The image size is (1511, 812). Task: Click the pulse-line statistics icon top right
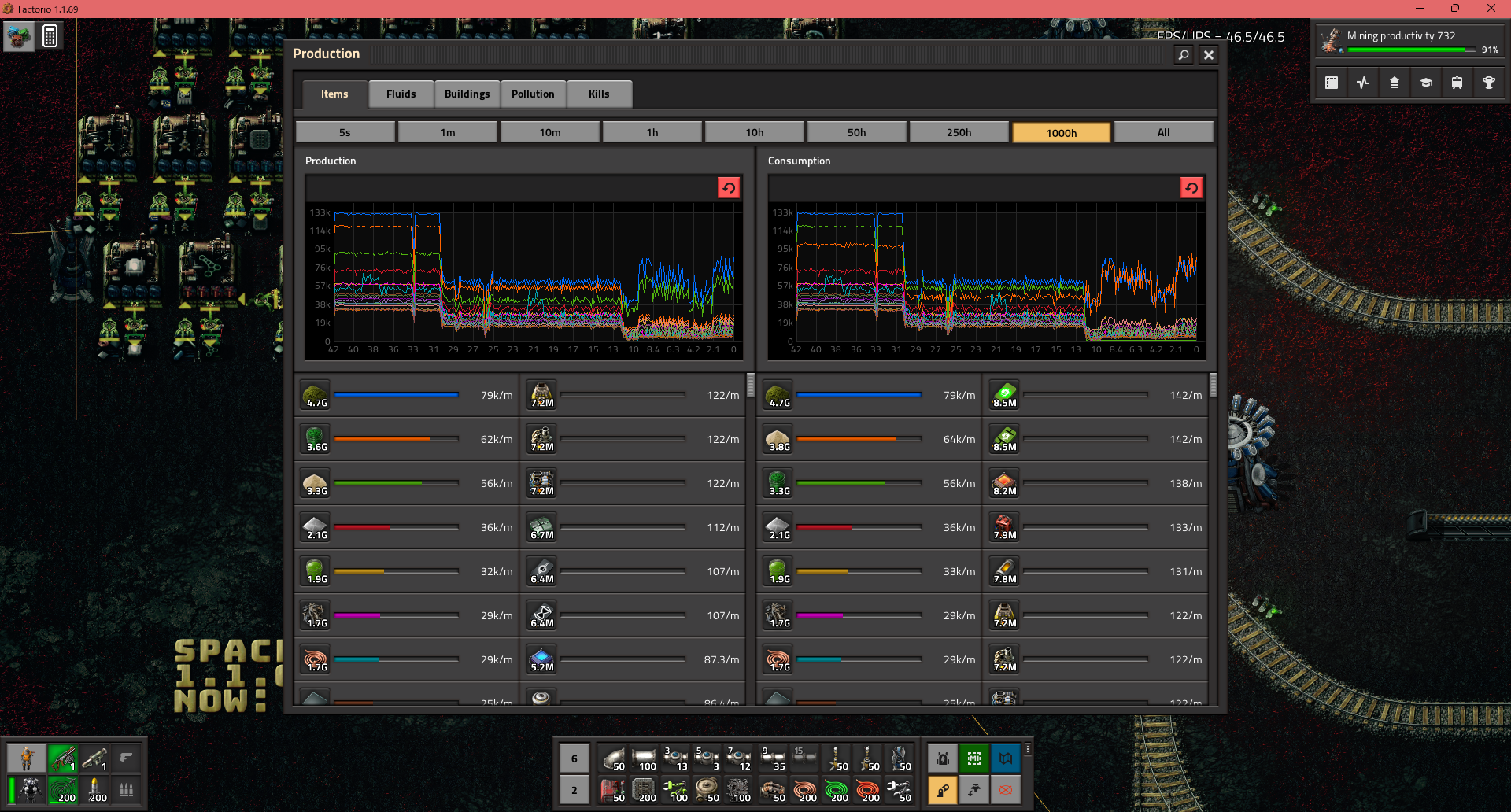[x=1363, y=83]
